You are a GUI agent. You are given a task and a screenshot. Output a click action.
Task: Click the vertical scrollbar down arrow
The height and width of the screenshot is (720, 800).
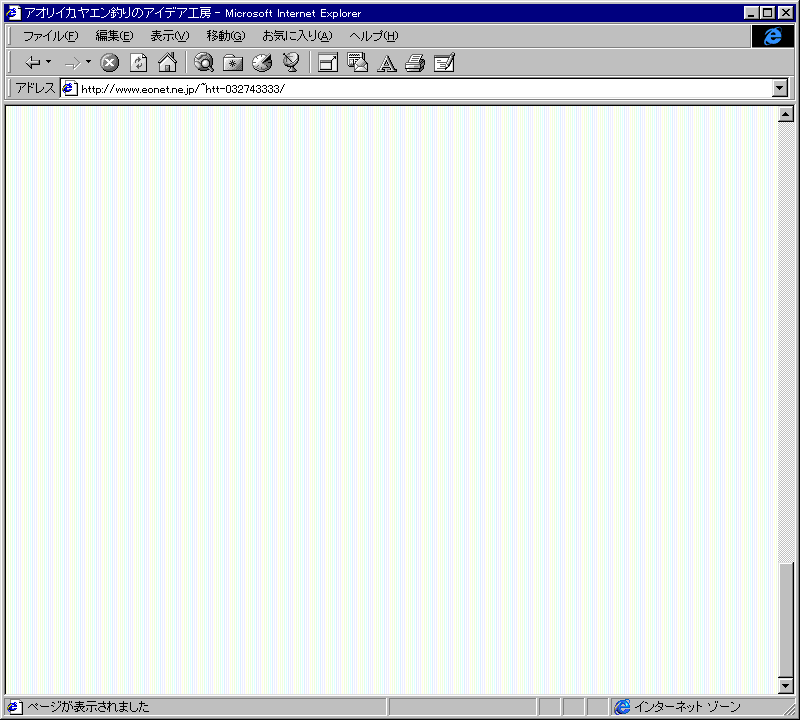click(x=786, y=686)
